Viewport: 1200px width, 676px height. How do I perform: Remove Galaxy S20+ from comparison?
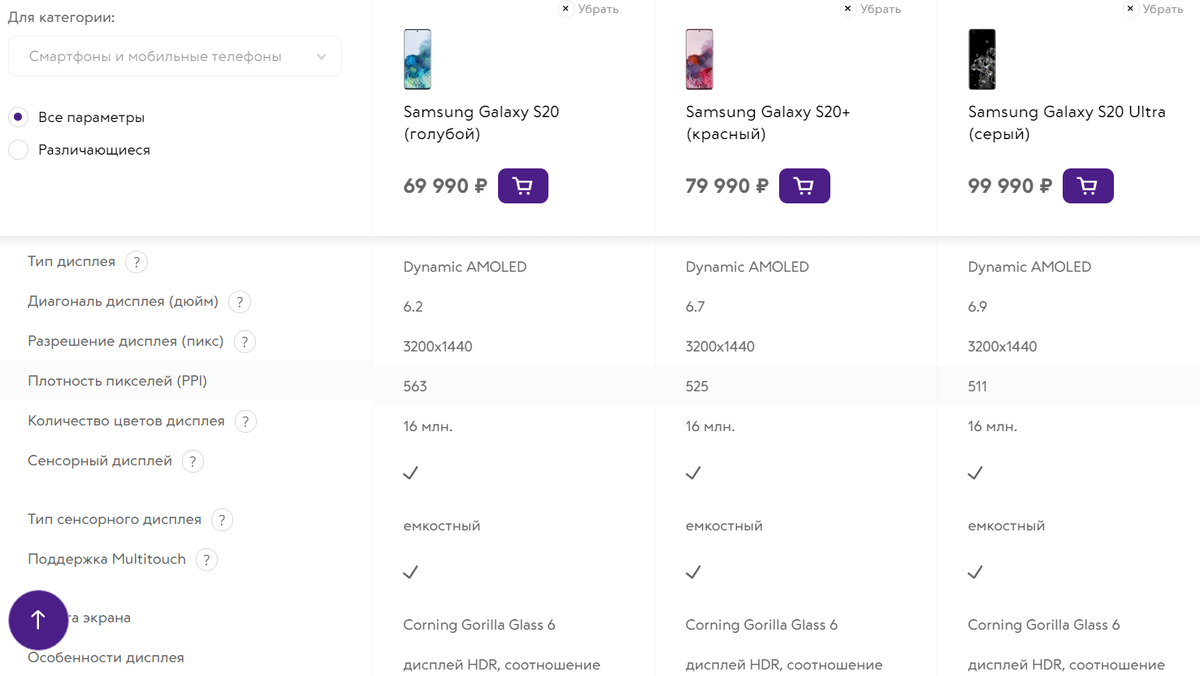(x=871, y=9)
